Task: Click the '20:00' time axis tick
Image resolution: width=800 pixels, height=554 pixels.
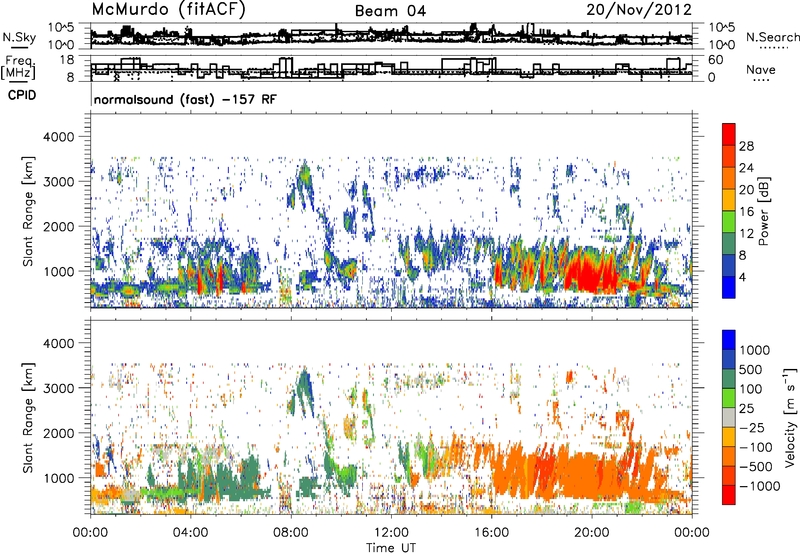Action: 591,533
